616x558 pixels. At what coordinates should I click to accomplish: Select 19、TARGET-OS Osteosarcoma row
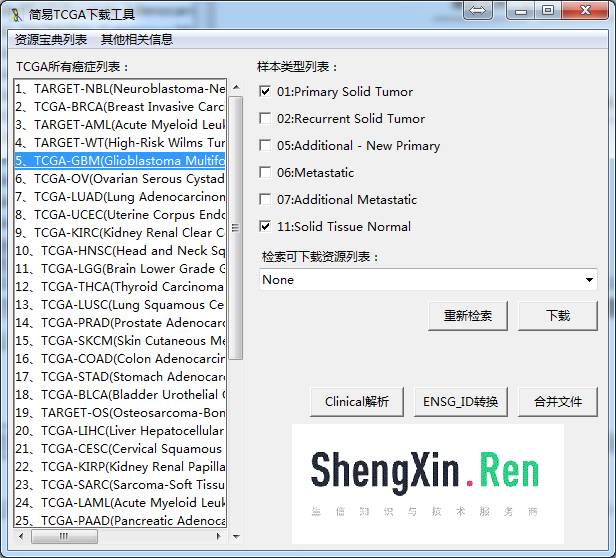(120, 413)
